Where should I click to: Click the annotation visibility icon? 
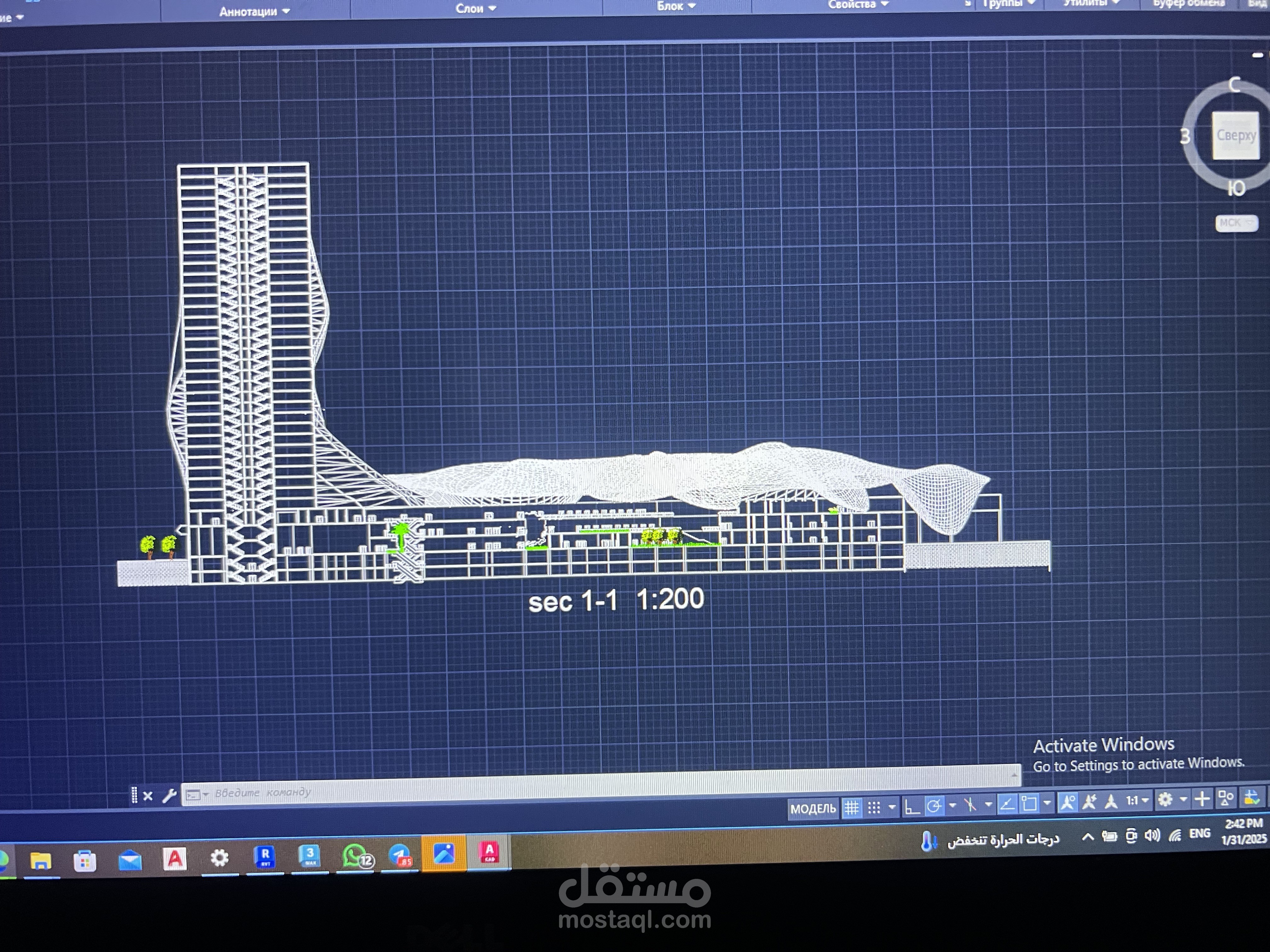[1067, 802]
